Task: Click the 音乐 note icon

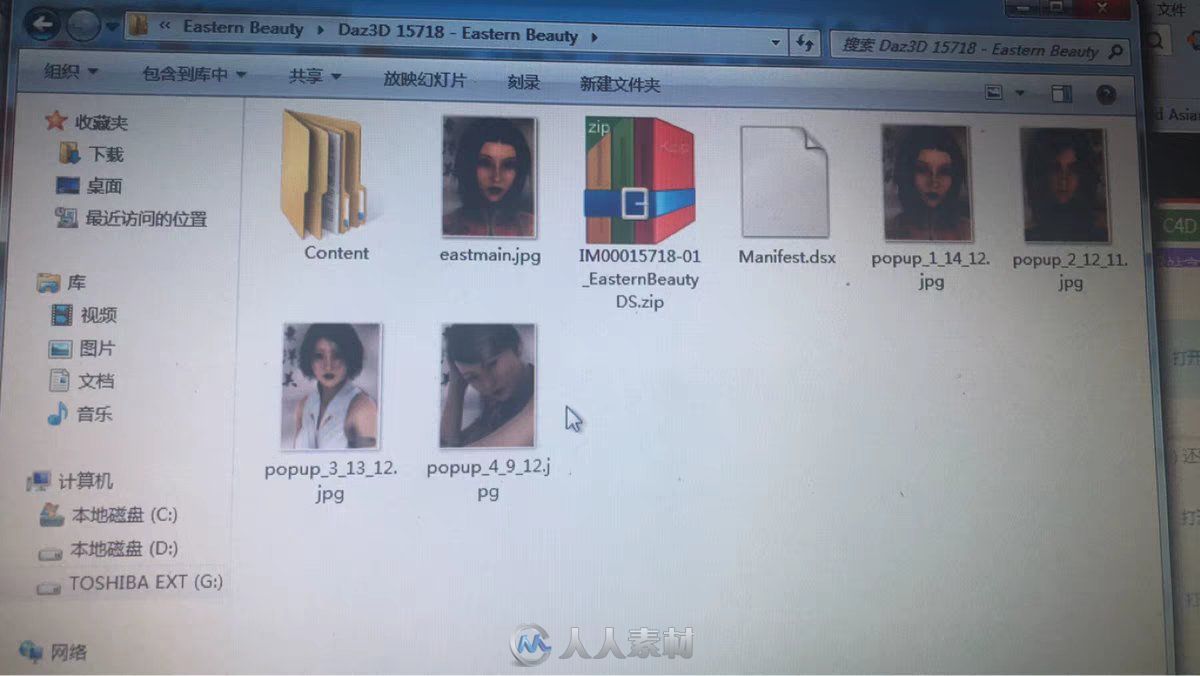Action: (x=58, y=414)
